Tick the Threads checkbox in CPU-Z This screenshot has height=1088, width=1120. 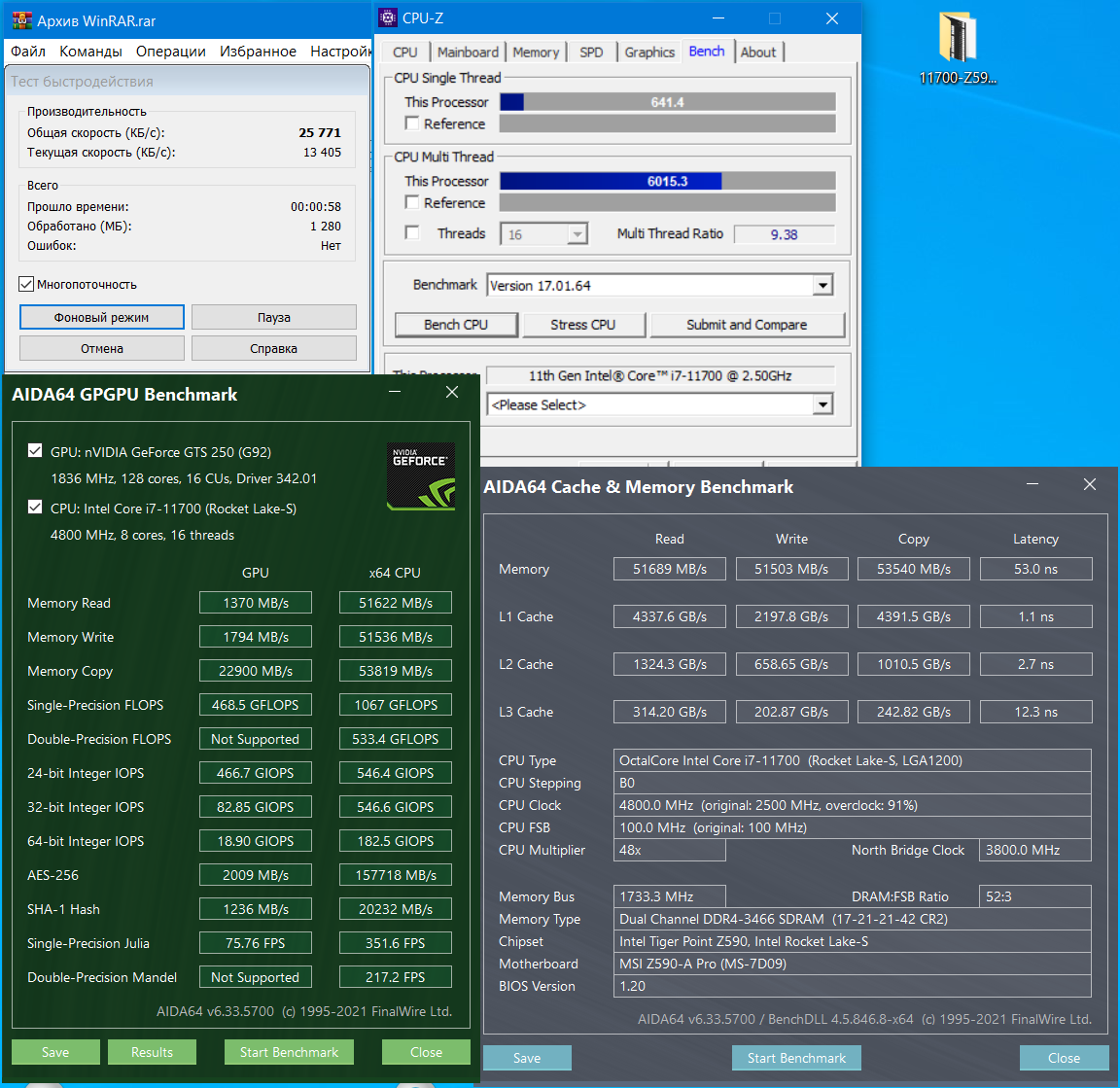(x=412, y=233)
